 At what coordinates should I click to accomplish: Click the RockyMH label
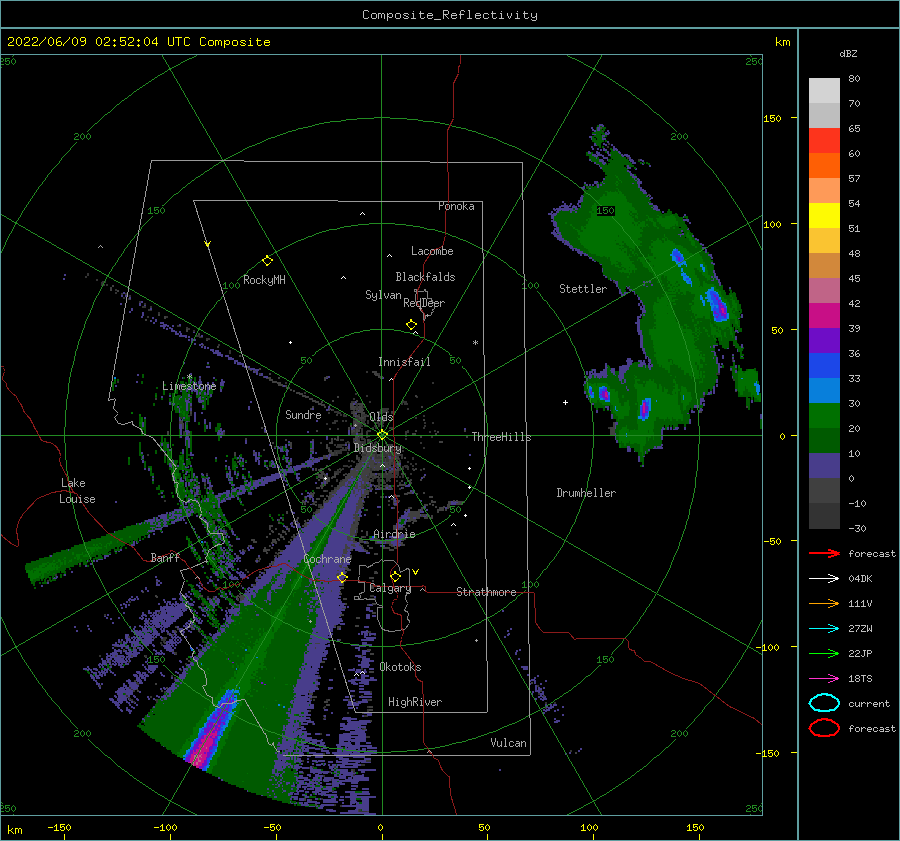click(264, 280)
